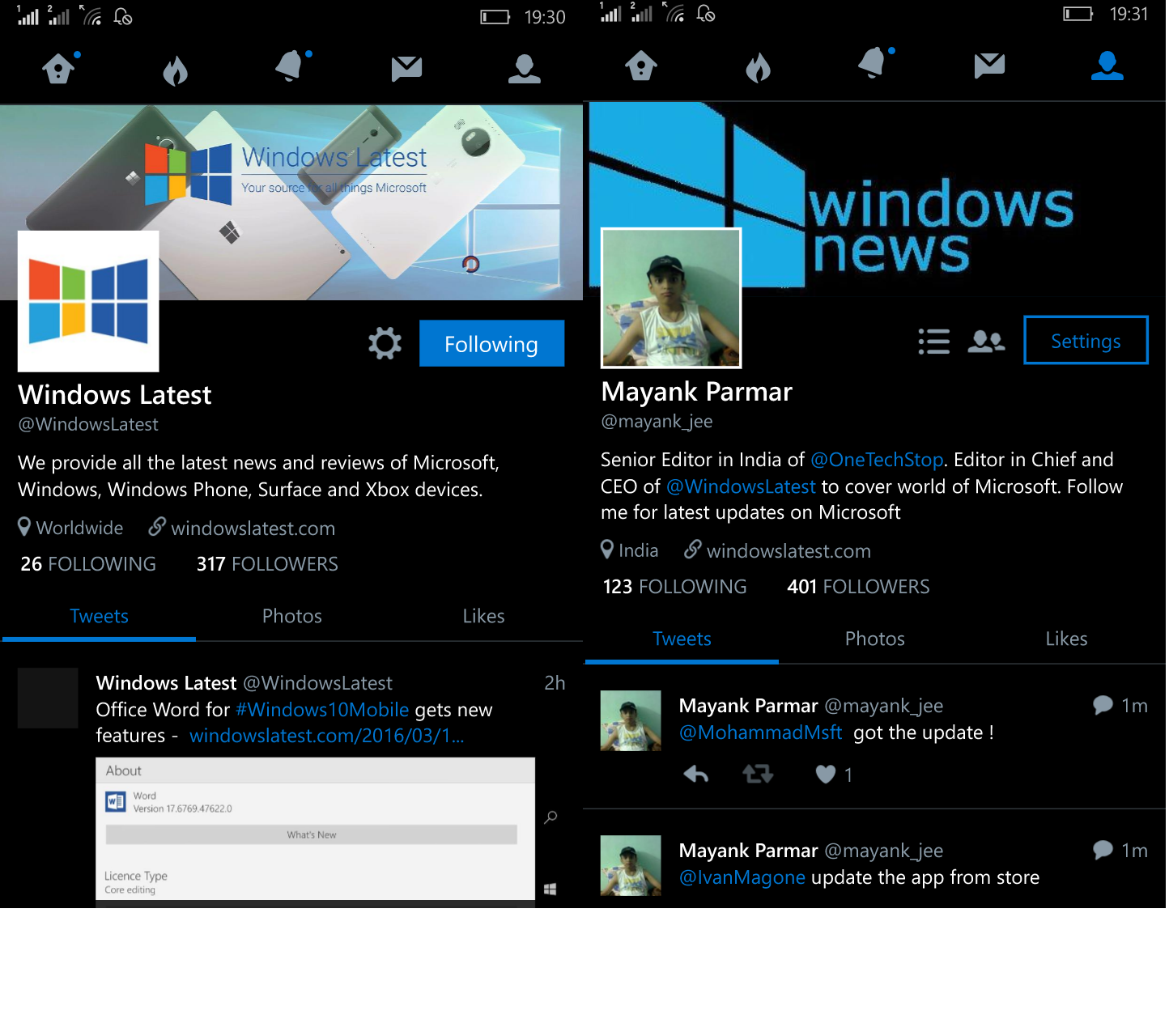Tap avatar on the @IvanMagone tweet
The height and width of the screenshot is (1036, 1169).
click(x=631, y=865)
